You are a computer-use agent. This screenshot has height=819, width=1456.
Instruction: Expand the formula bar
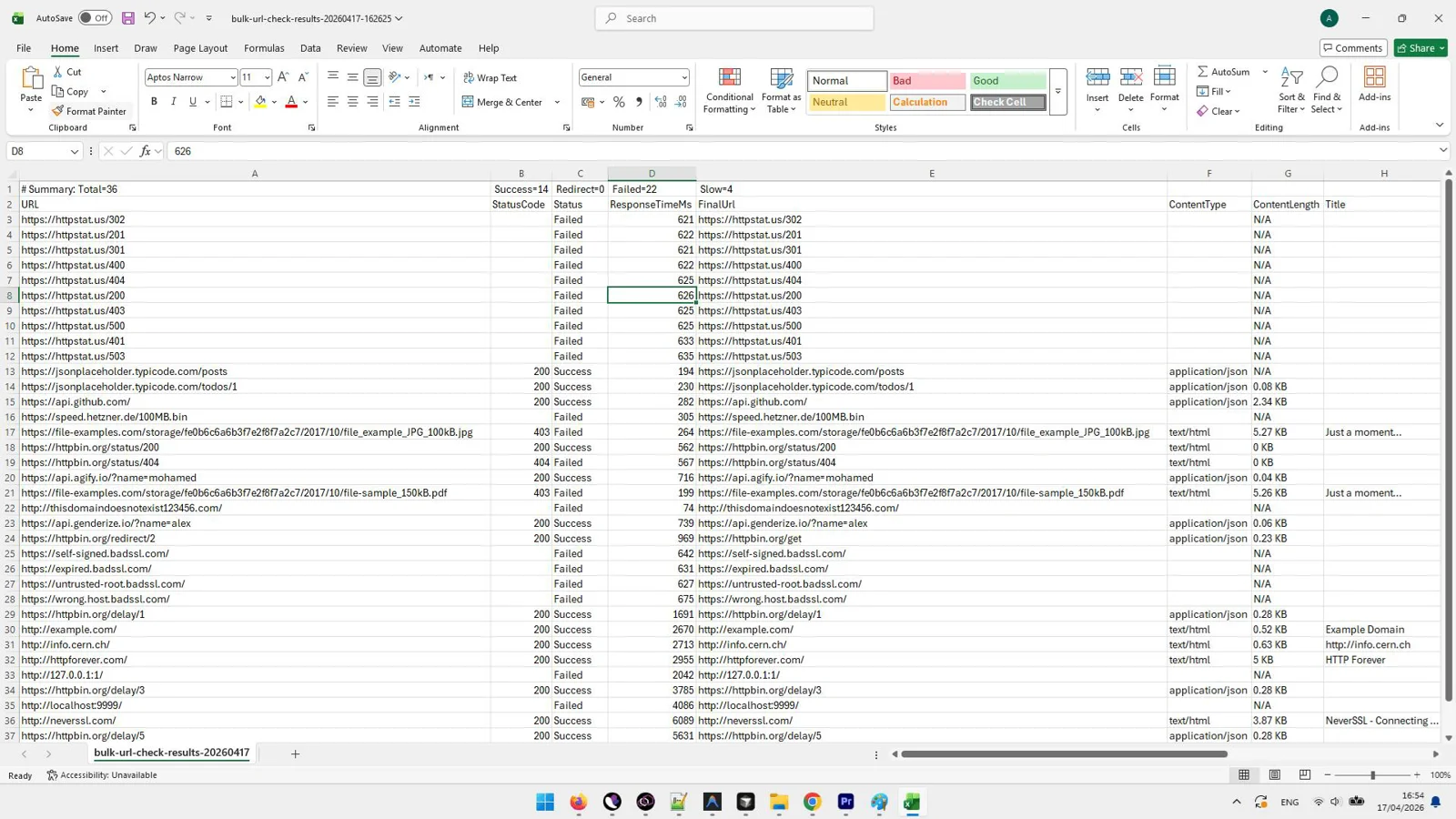point(1443,151)
